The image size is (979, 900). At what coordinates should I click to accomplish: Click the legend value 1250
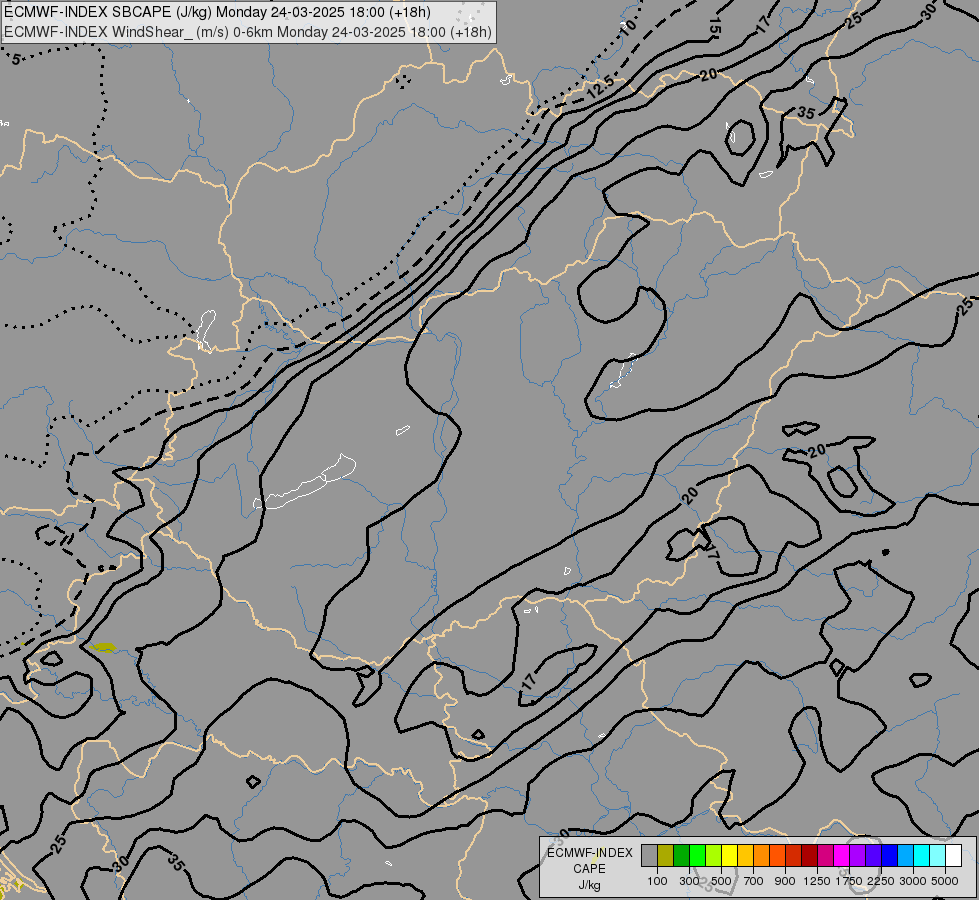[x=817, y=881]
